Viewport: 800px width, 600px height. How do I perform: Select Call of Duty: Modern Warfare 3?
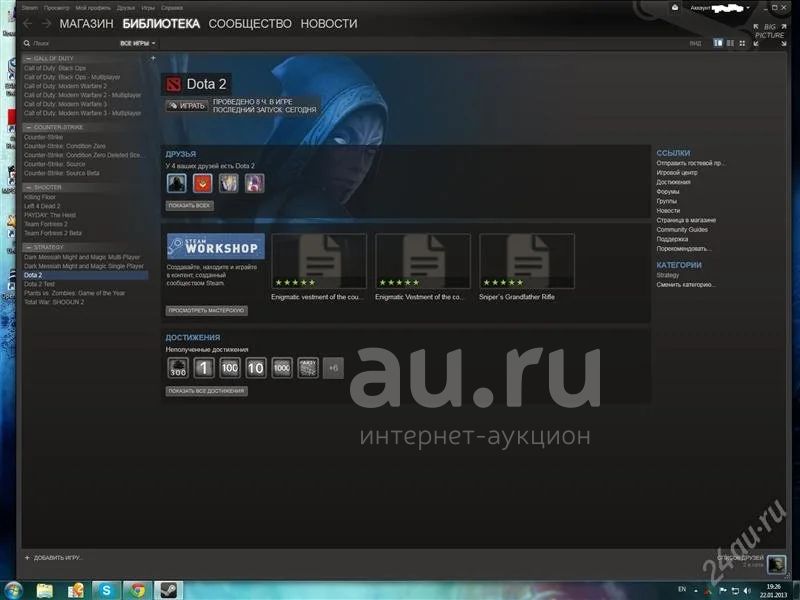pyautogui.click(x=66, y=104)
